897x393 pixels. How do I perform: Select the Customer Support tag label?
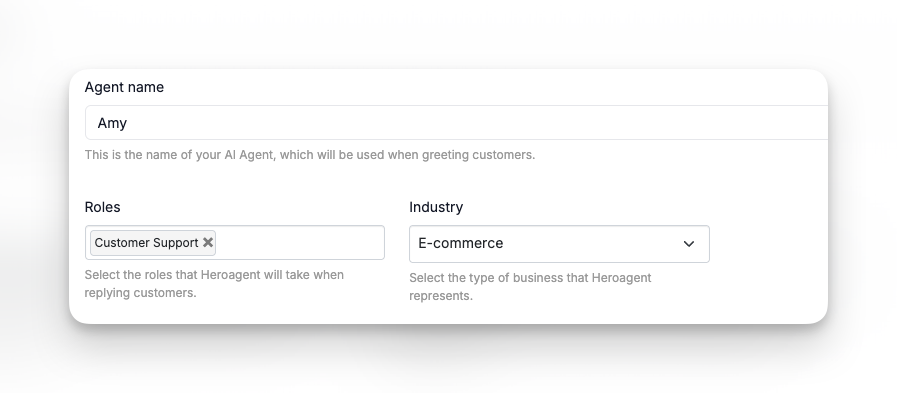(x=146, y=243)
